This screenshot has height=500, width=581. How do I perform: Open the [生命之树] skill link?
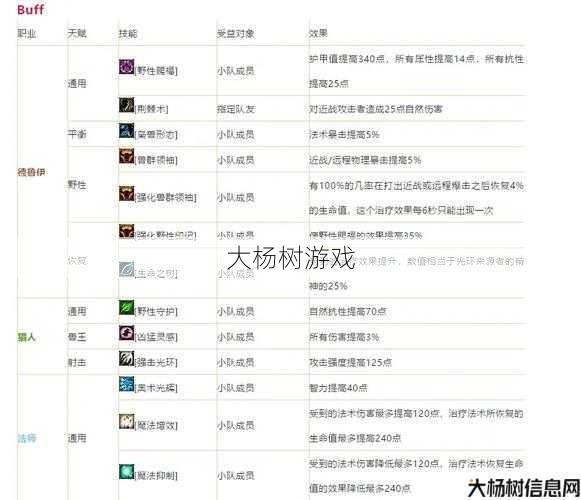156,274
